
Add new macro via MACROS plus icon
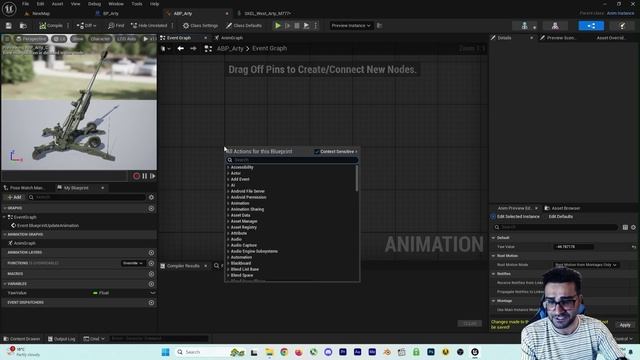(x=151, y=274)
